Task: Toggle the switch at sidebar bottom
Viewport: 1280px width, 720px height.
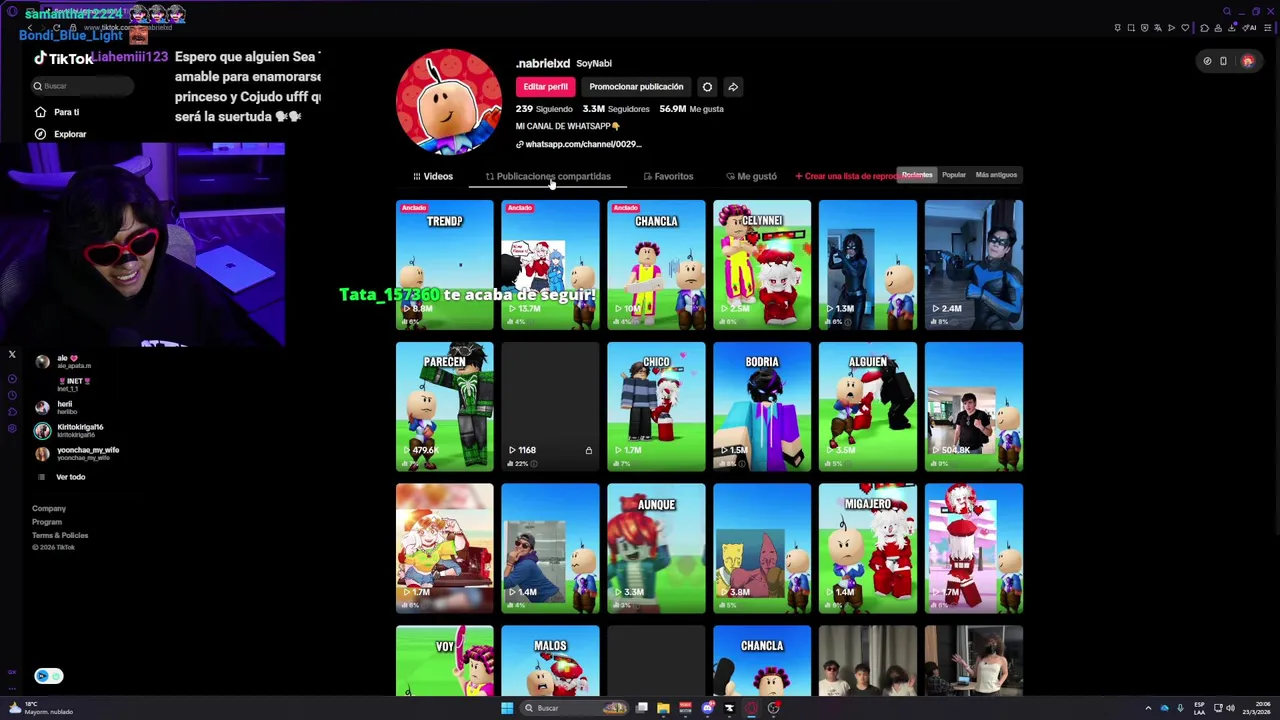Action: coord(49,676)
